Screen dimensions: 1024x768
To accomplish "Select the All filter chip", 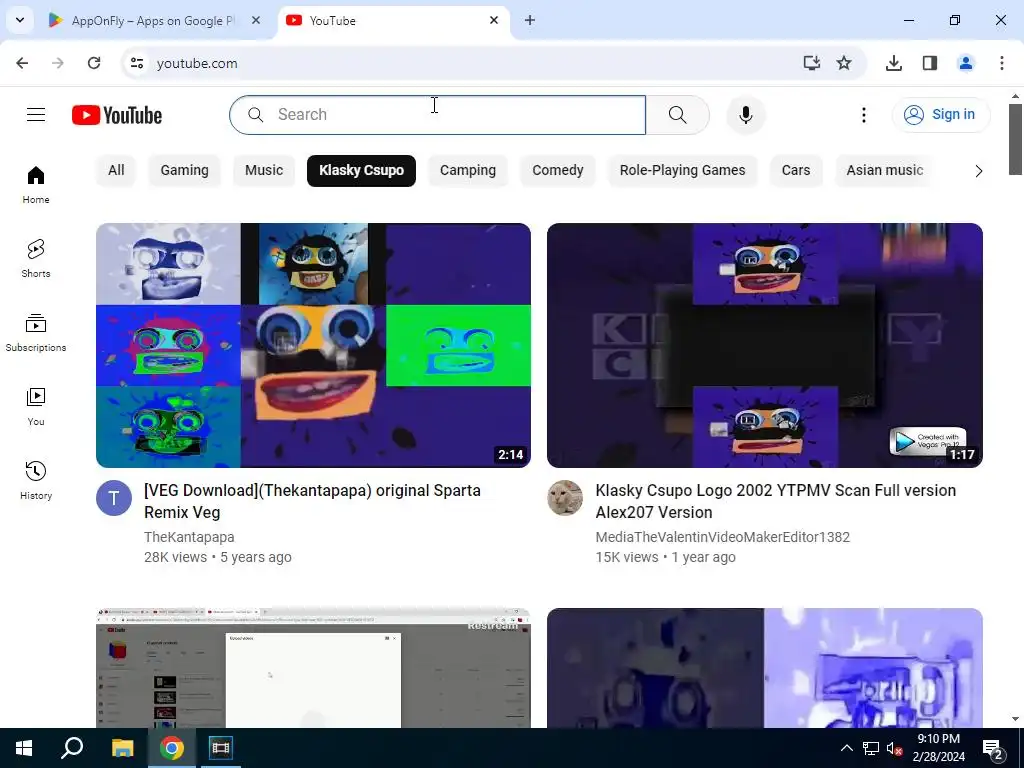I will click(116, 170).
